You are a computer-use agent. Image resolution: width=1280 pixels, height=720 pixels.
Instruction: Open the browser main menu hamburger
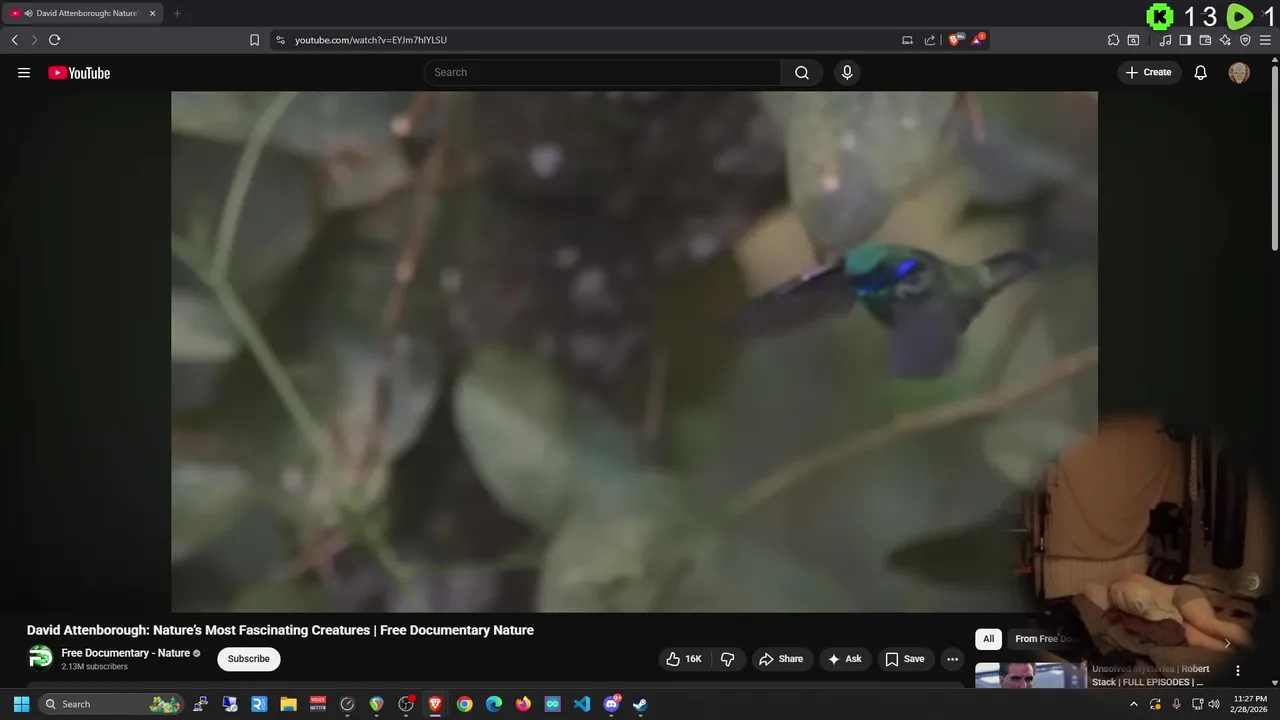tap(1265, 40)
